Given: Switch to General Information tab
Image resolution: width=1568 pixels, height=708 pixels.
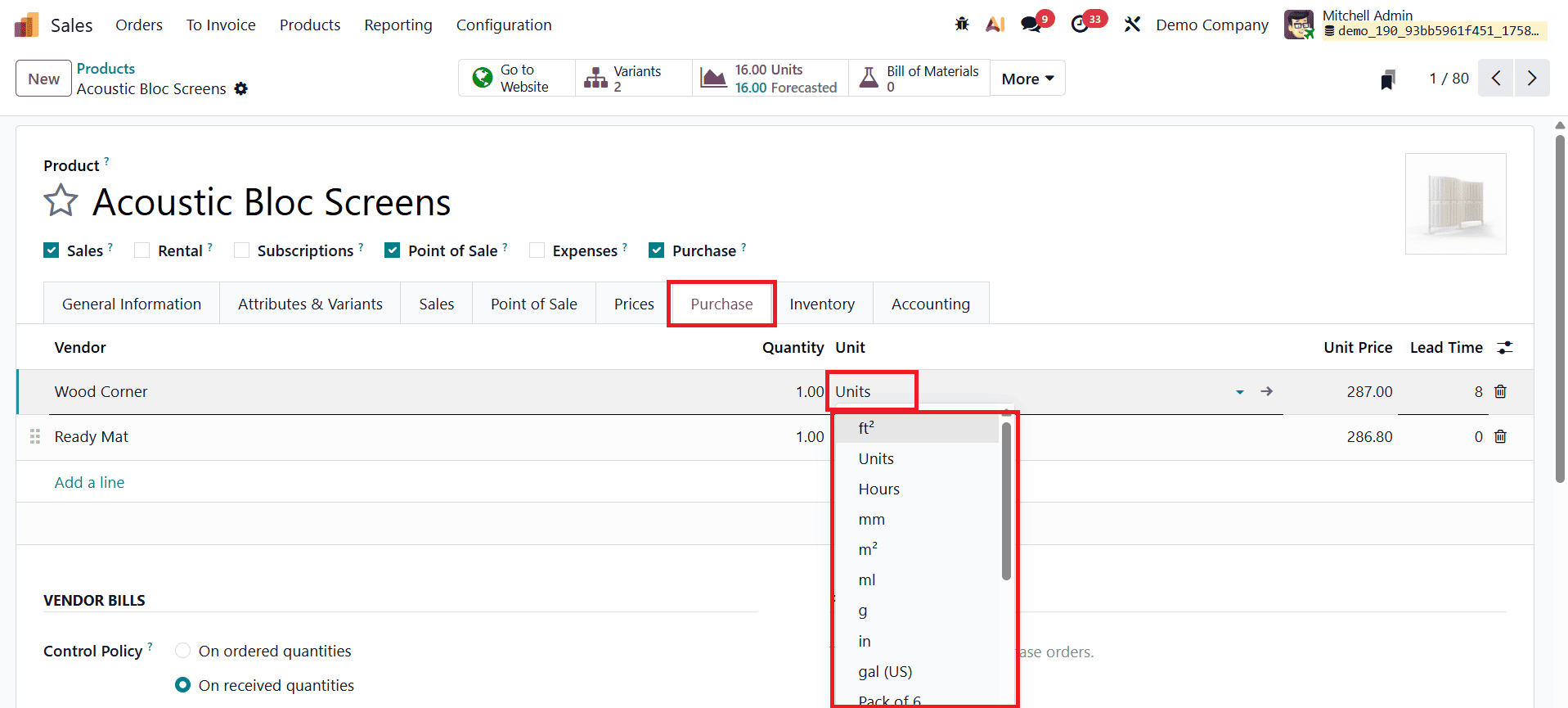Looking at the screenshot, I should (x=132, y=304).
